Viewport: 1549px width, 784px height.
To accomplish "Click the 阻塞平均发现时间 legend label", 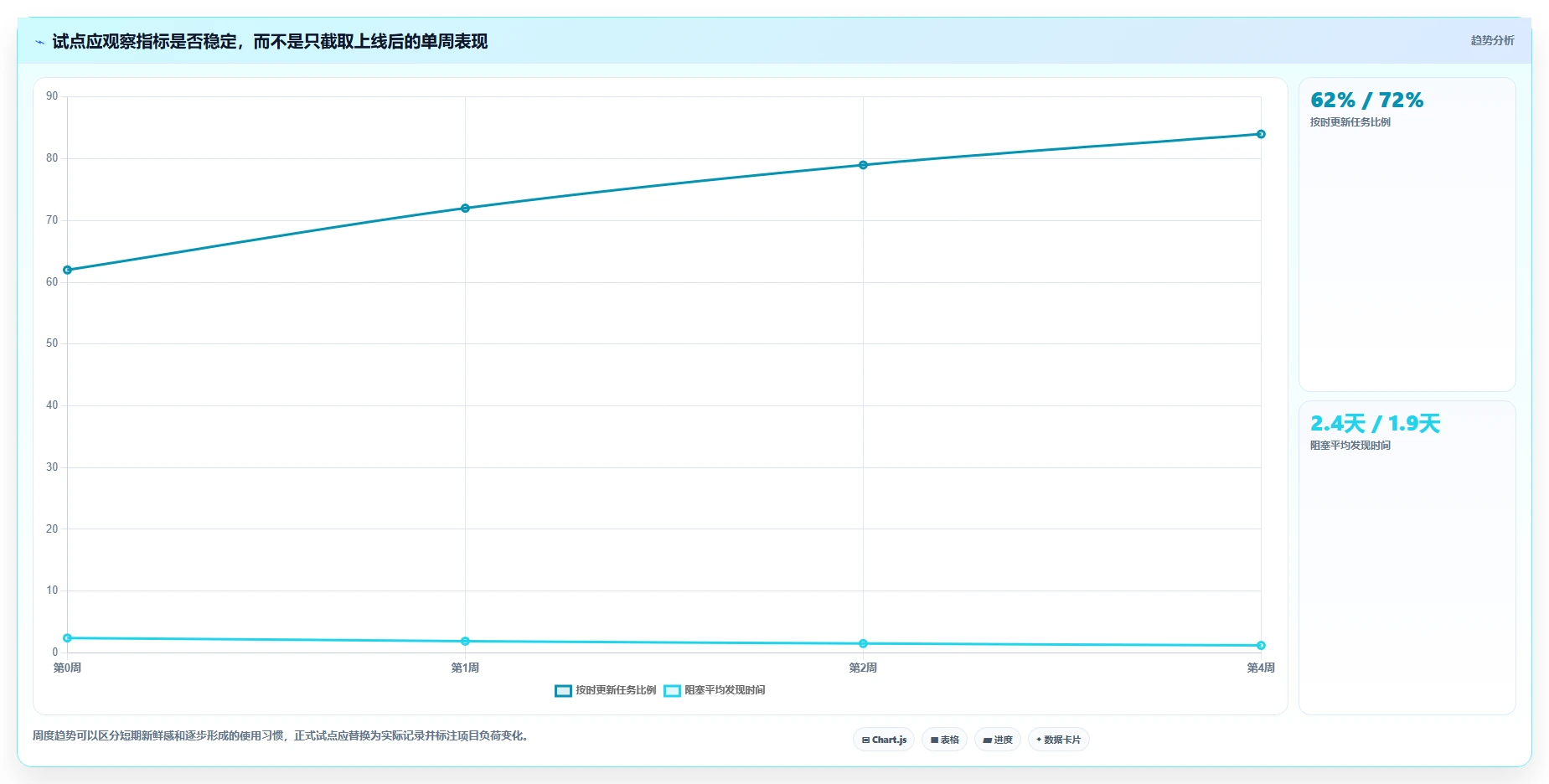I will (x=725, y=690).
